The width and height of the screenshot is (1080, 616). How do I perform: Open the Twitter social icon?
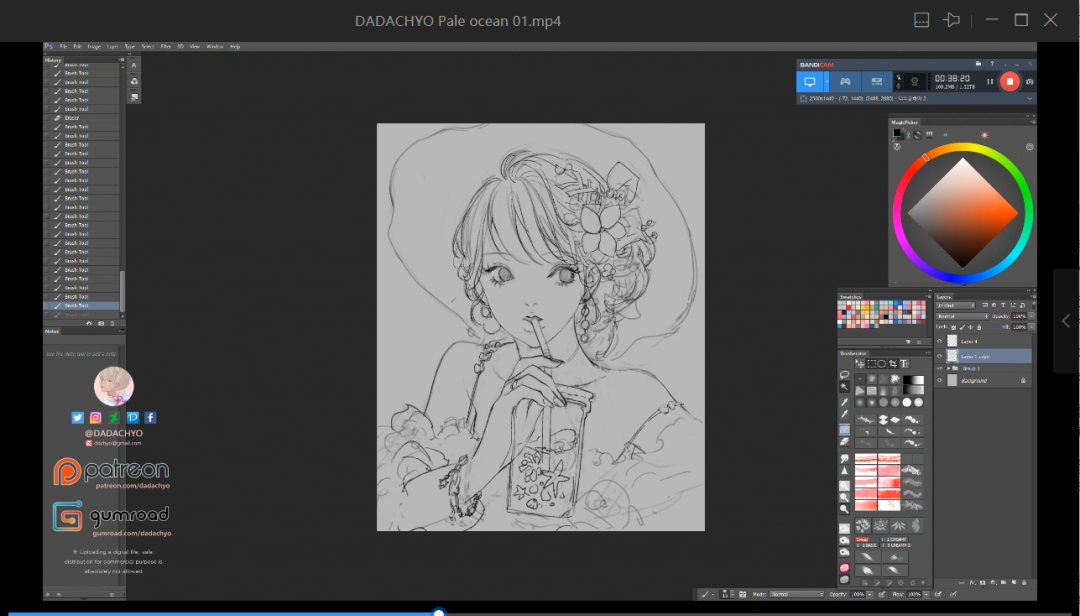[x=77, y=418]
